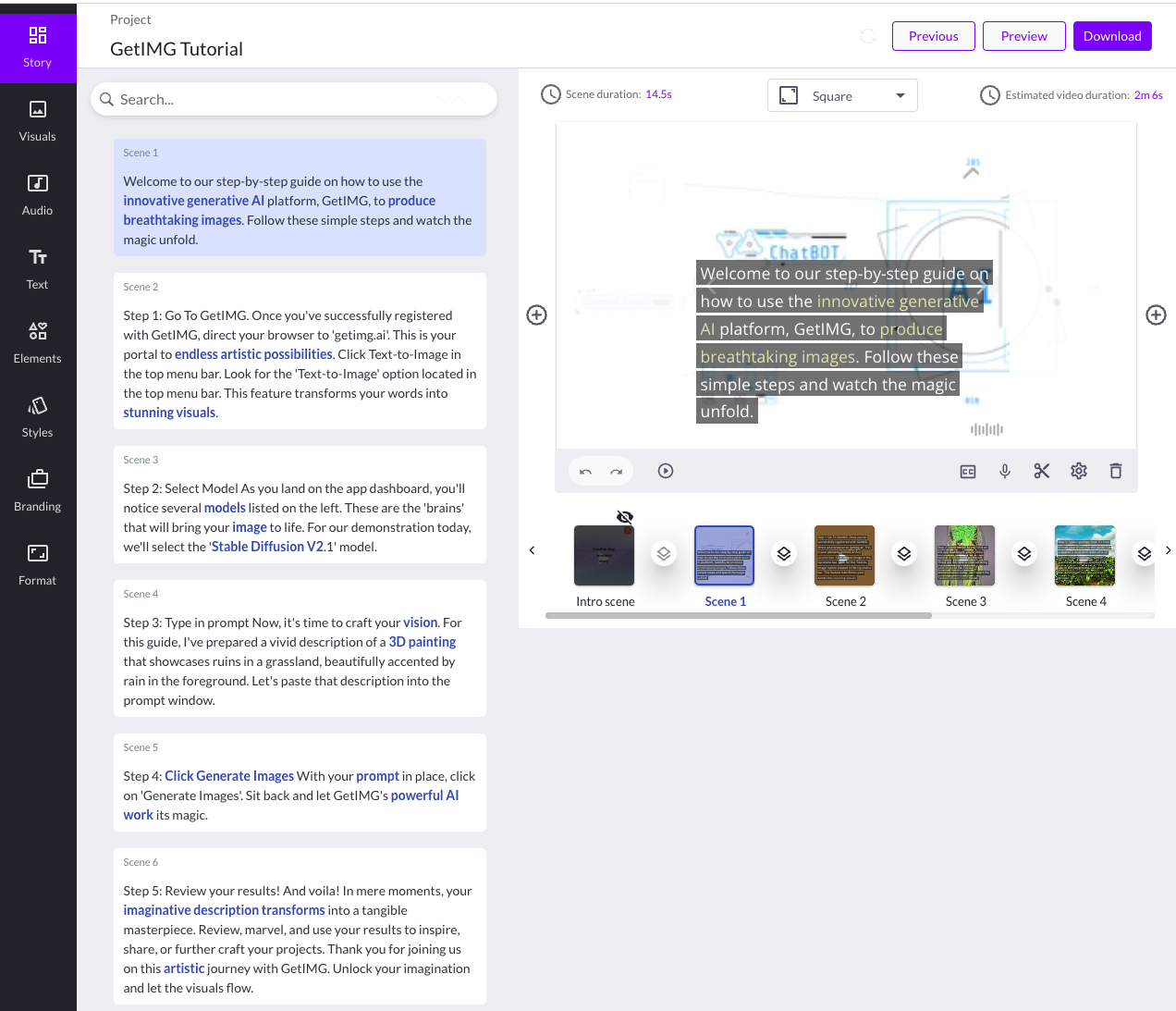The image size is (1176, 1011).
Task: Select the Scene 3 thumbnail
Action: point(965,556)
